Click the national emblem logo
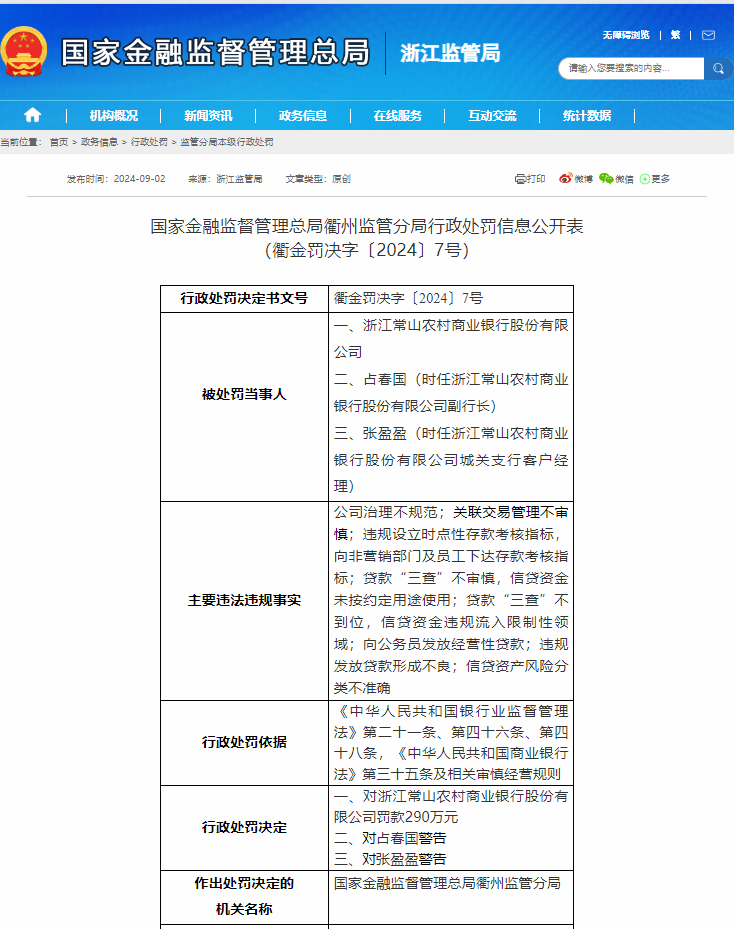 point(24,52)
